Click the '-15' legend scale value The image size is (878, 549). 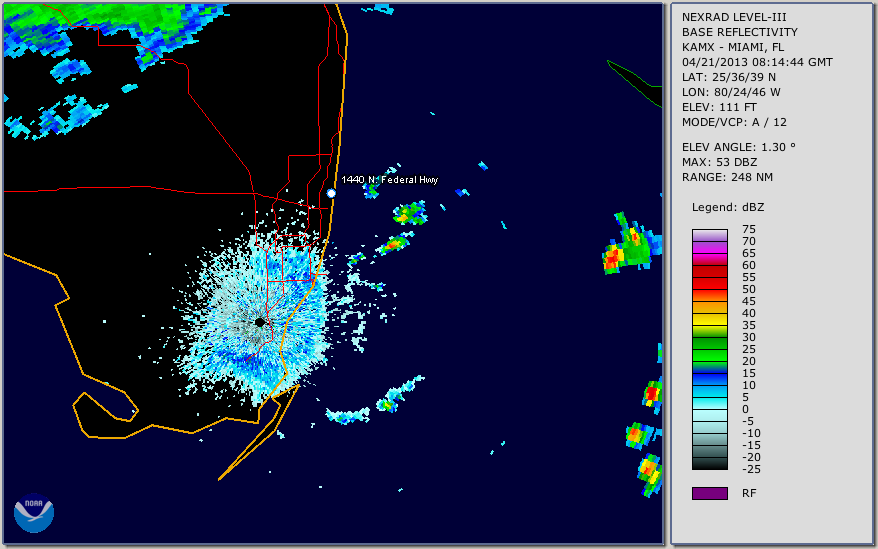pos(751,445)
